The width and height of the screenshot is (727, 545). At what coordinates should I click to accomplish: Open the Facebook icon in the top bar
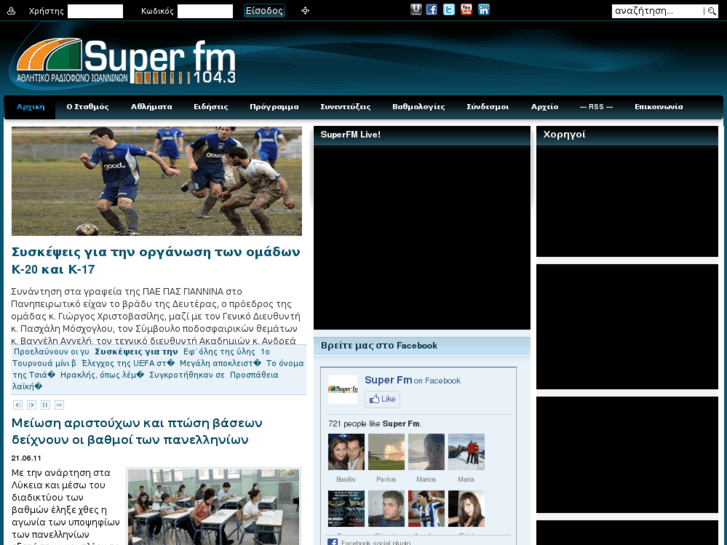(432, 10)
